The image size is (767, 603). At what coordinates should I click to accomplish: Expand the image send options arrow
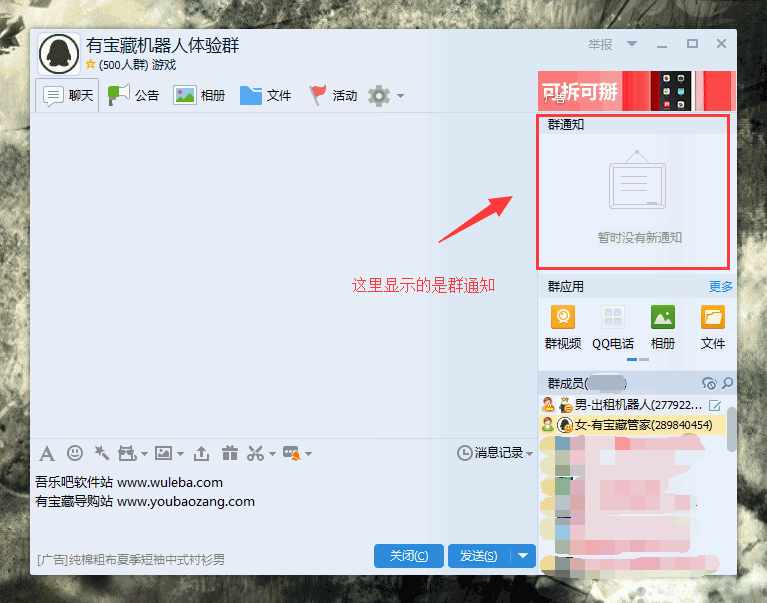[180, 454]
